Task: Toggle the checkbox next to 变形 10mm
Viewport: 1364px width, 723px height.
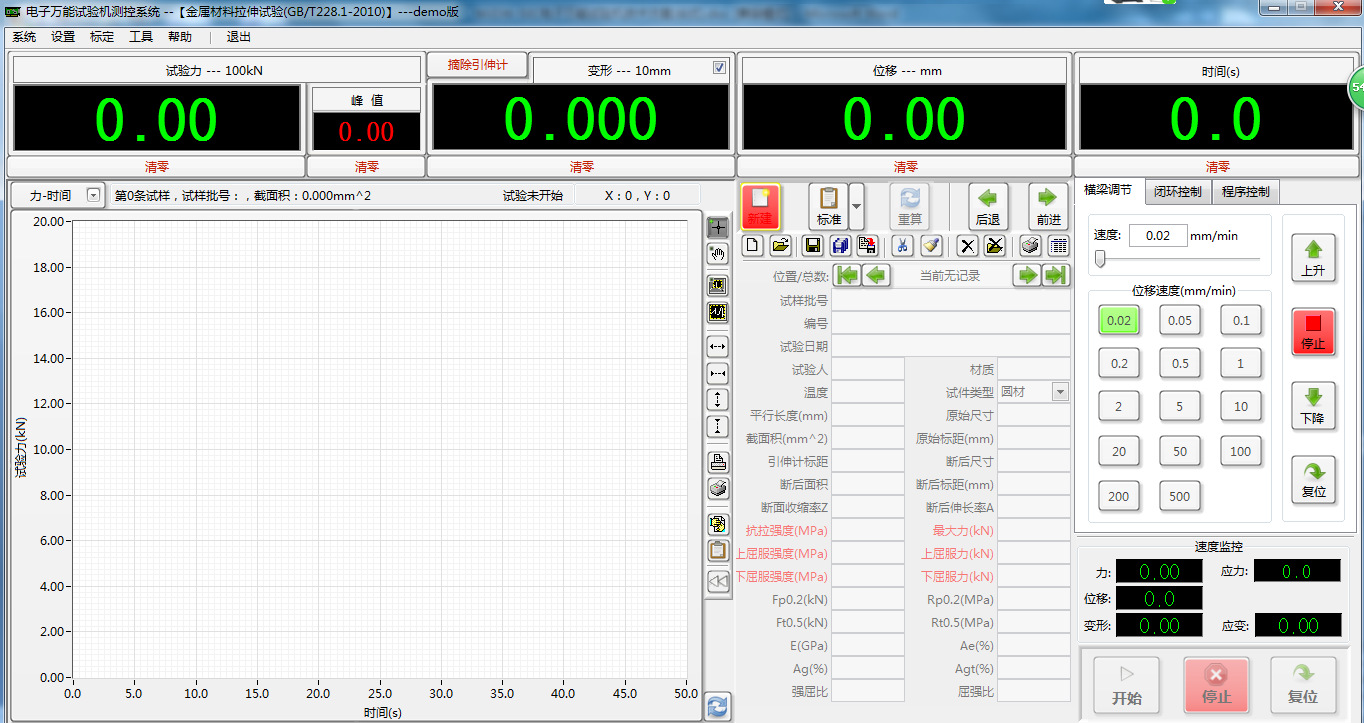Action: [x=719, y=68]
